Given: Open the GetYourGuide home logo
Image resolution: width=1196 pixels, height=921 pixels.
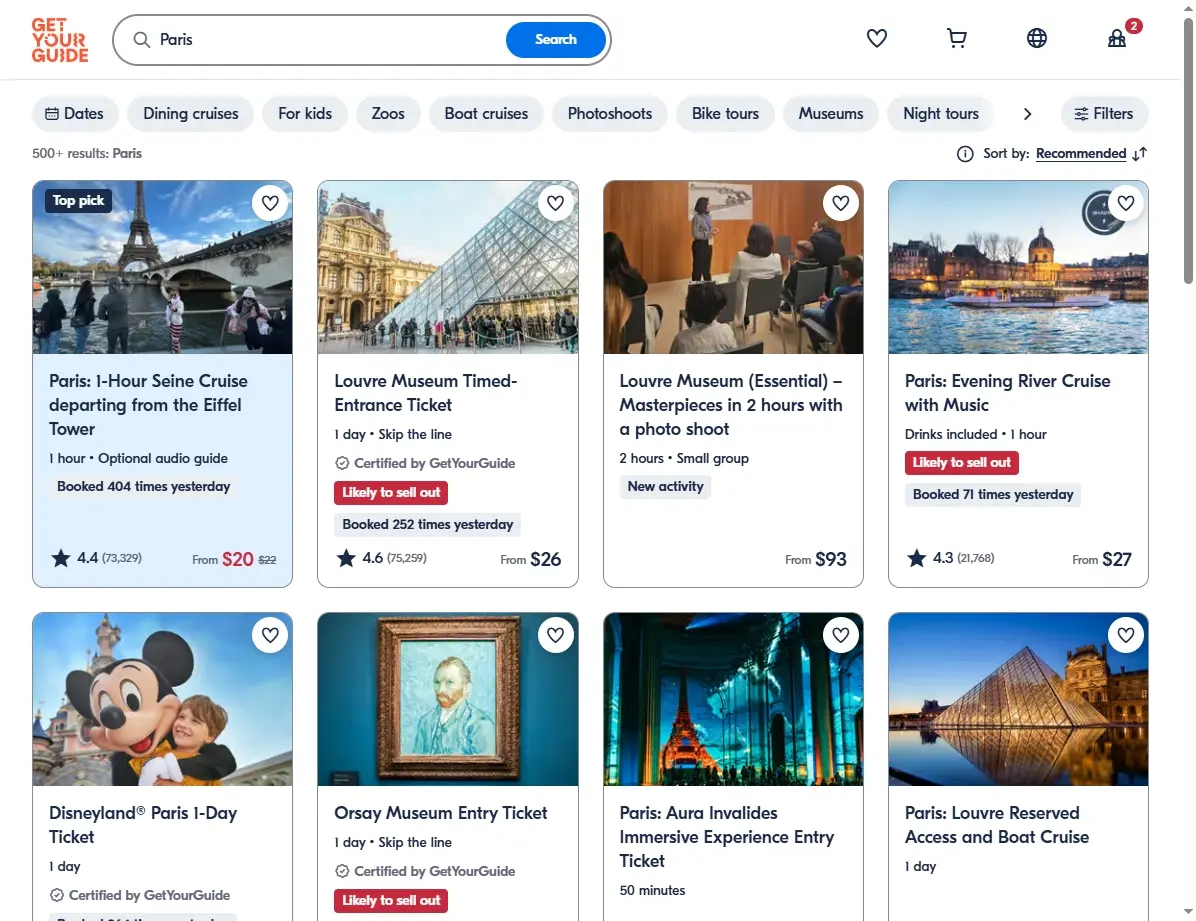Looking at the screenshot, I should pyautogui.click(x=59, y=40).
